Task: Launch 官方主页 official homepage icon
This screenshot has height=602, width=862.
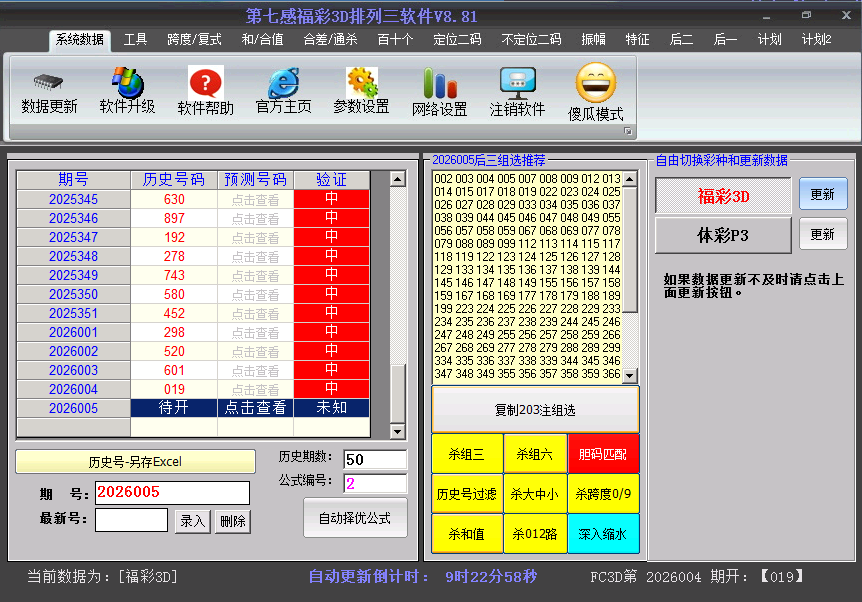Action: 283,82
